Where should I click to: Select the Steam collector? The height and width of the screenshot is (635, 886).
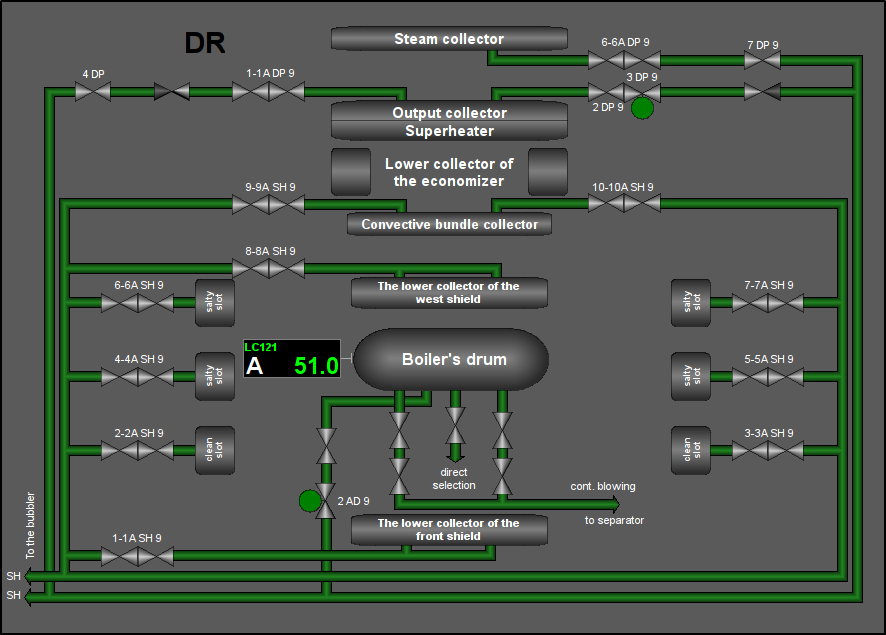tap(449, 39)
